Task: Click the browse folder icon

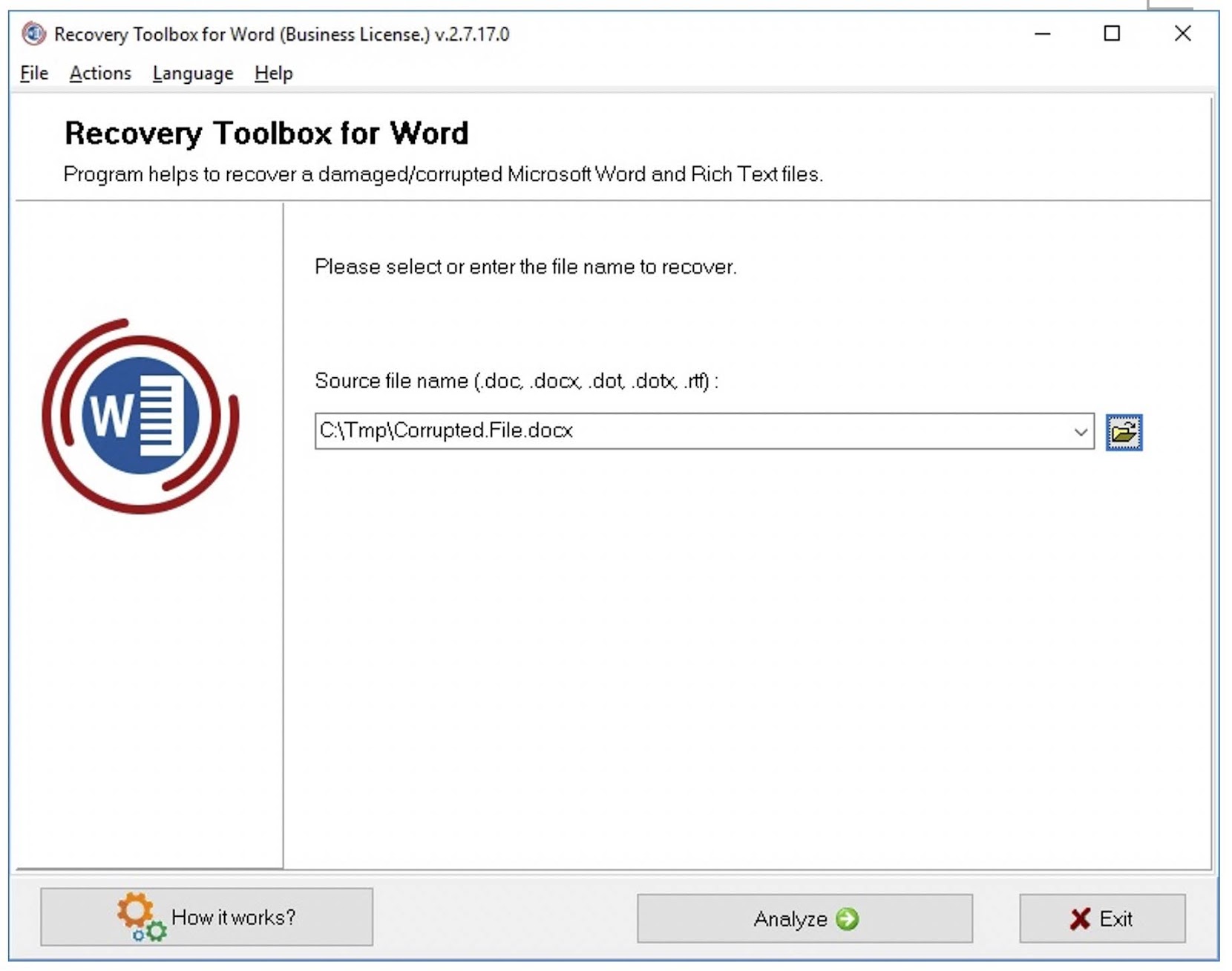Action: [1124, 432]
